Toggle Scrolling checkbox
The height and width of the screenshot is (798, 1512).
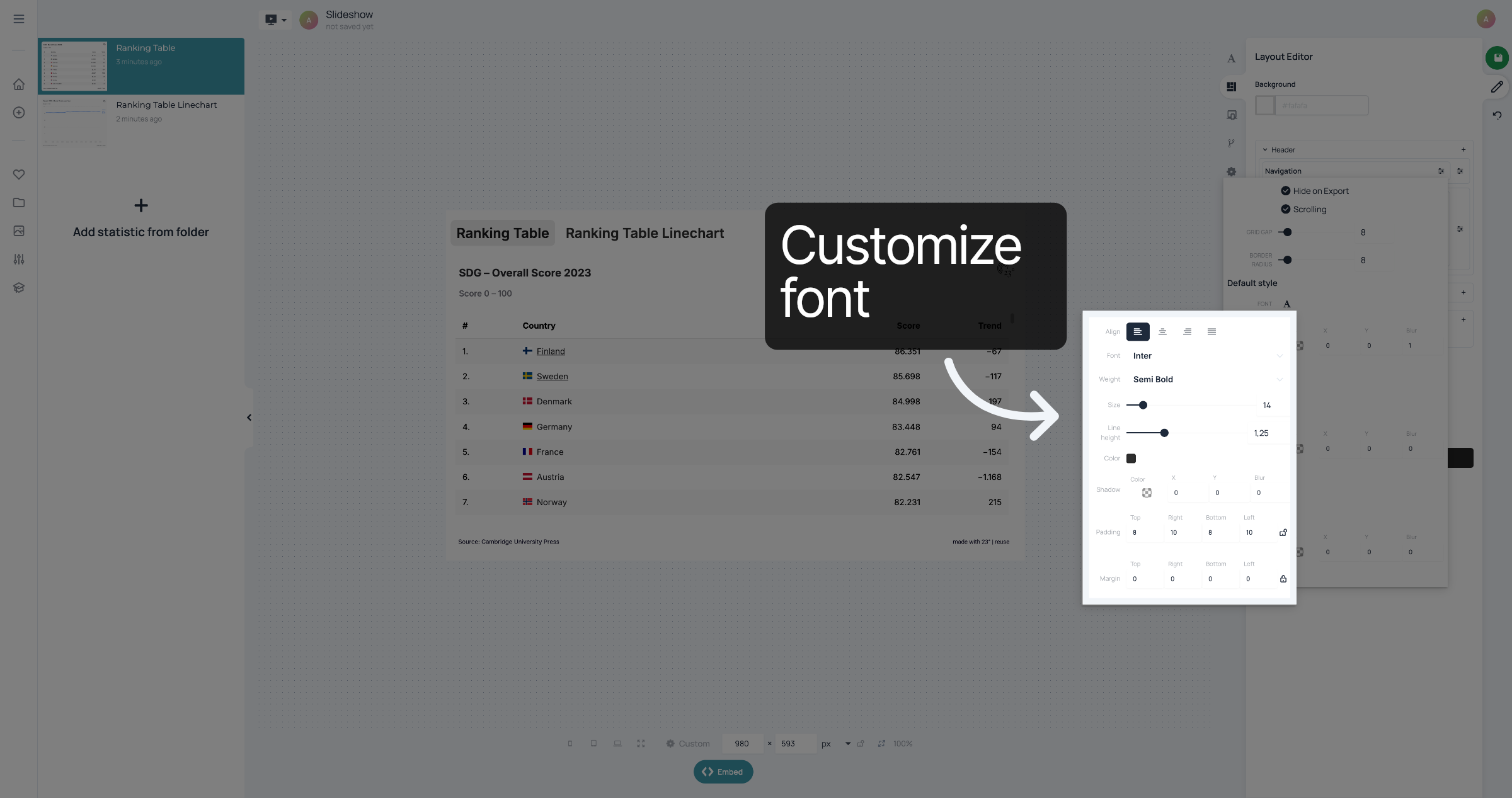tap(1286, 209)
